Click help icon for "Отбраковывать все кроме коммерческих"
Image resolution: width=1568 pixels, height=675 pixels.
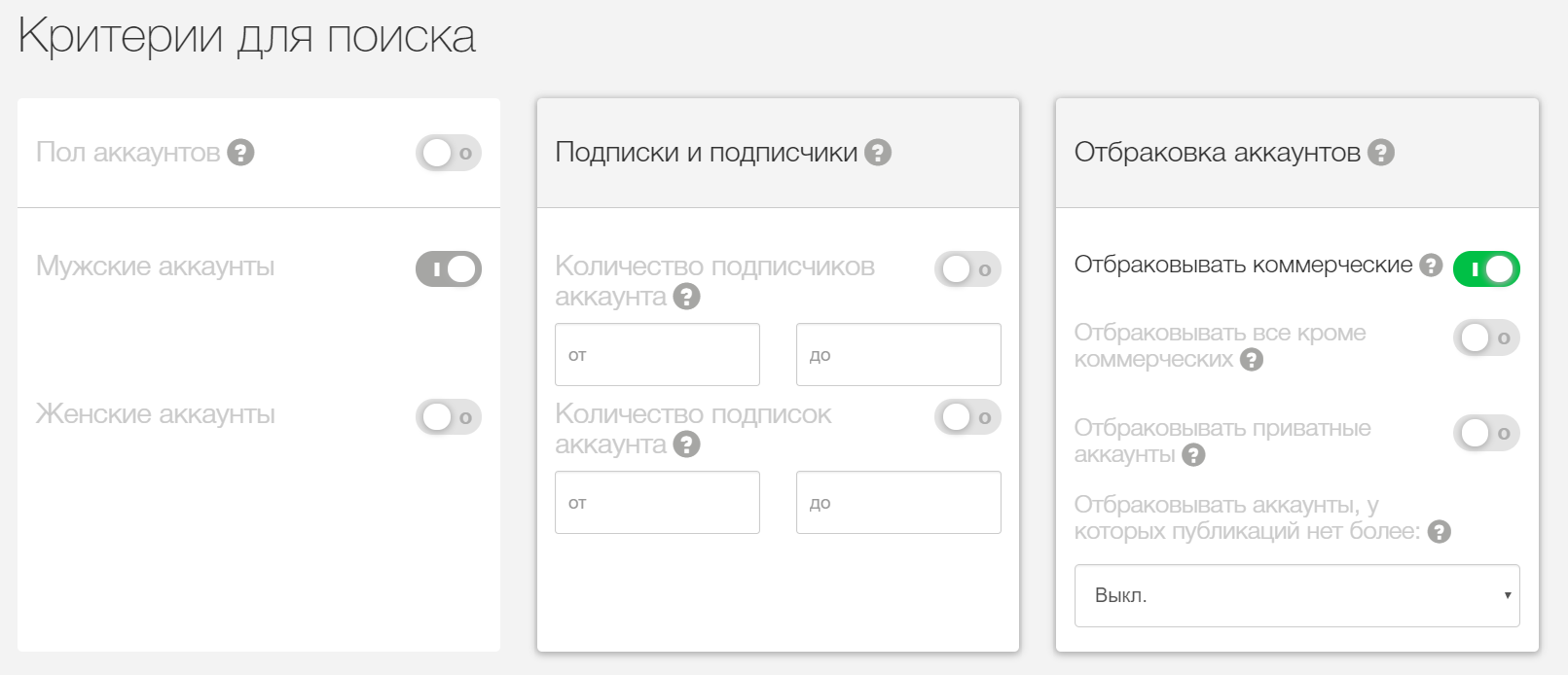point(1252,360)
